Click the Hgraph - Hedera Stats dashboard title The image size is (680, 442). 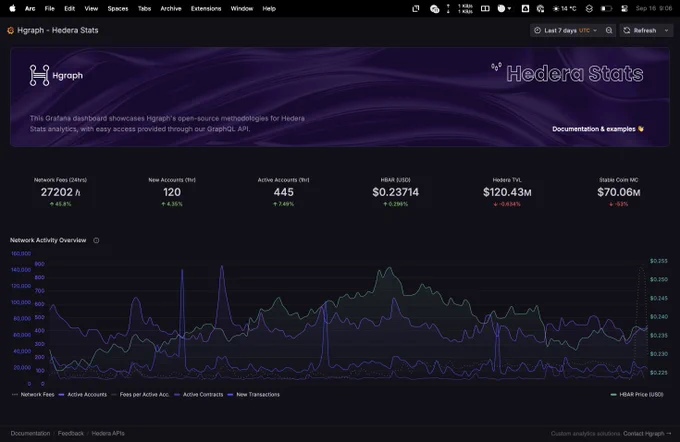click(58, 30)
